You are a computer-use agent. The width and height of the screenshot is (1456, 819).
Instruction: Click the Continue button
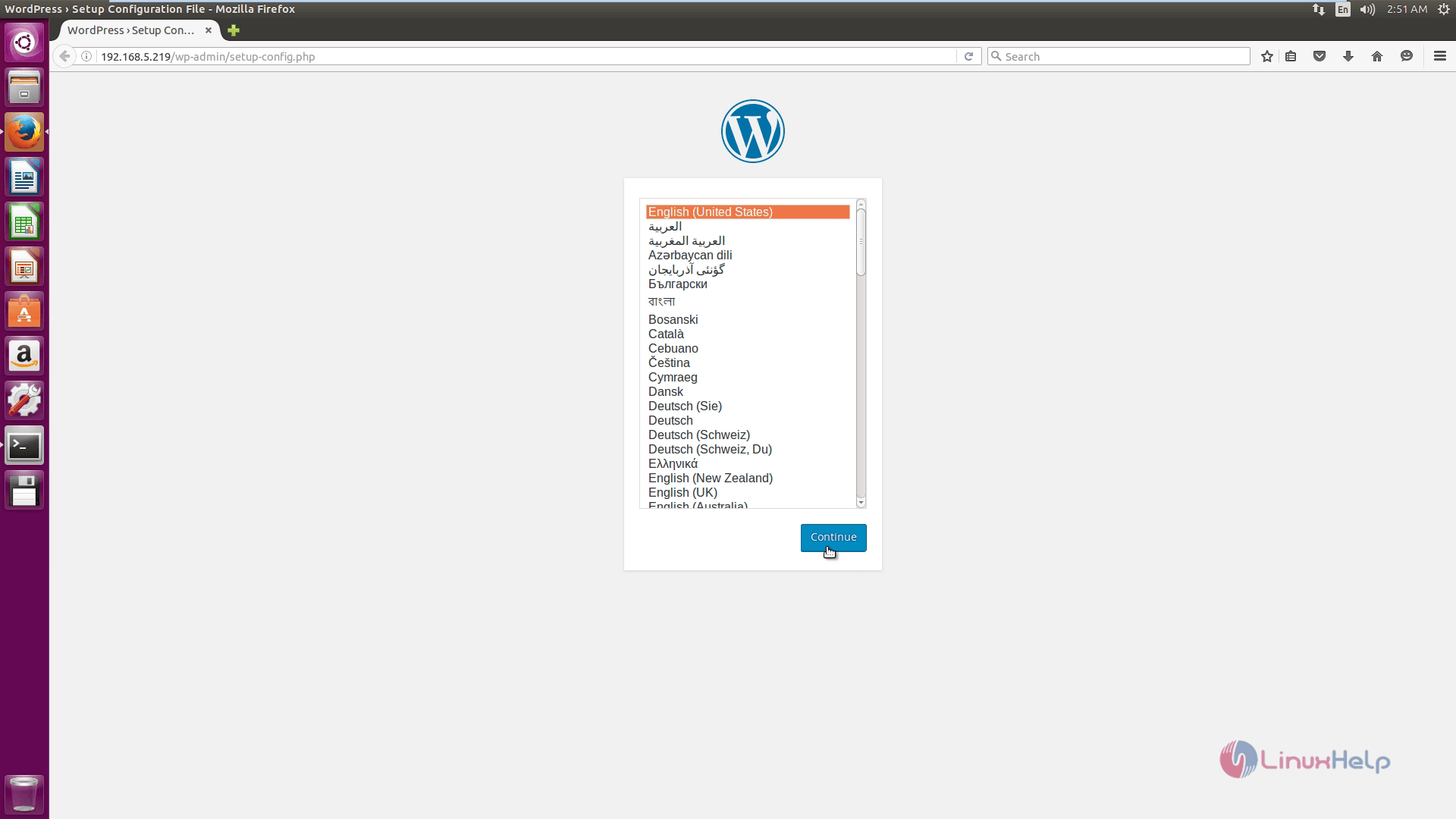pyautogui.click(x=833, y=538)
